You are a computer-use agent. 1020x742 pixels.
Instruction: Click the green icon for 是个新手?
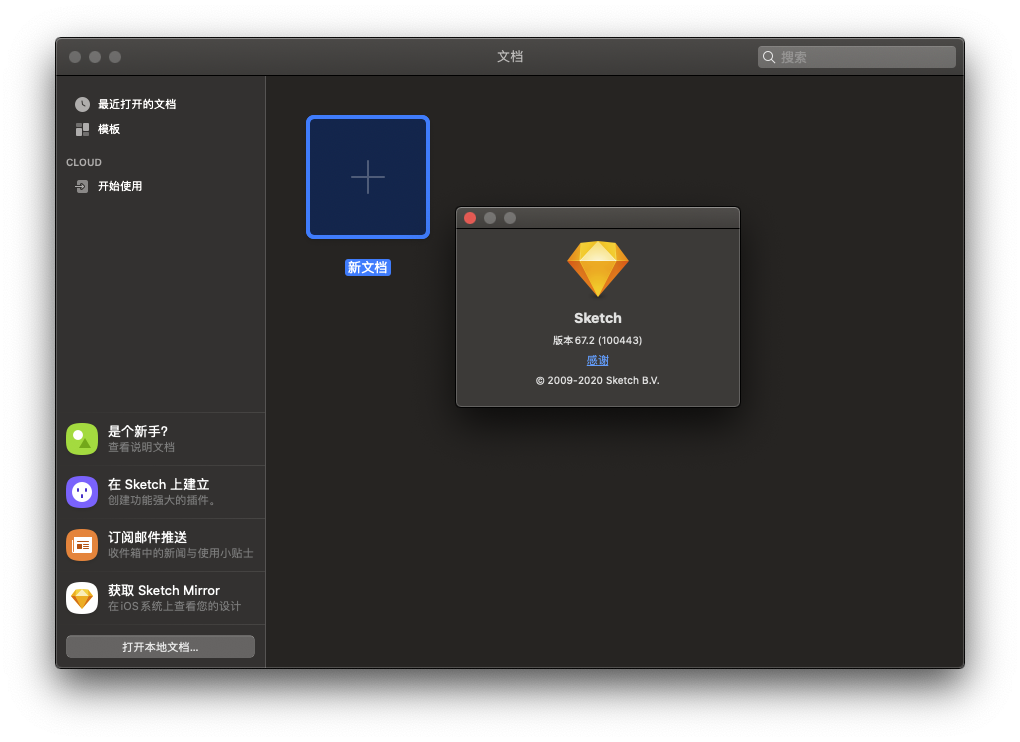(x=82, y=439)
